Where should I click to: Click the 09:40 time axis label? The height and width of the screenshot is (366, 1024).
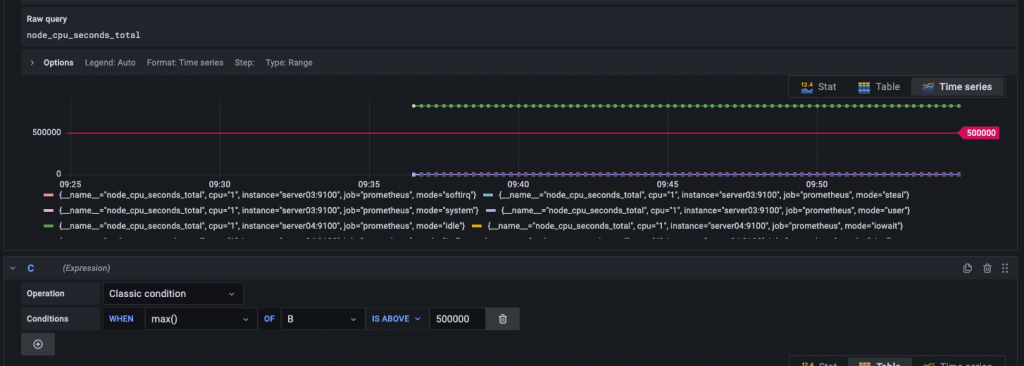click(x=518, y=184)
